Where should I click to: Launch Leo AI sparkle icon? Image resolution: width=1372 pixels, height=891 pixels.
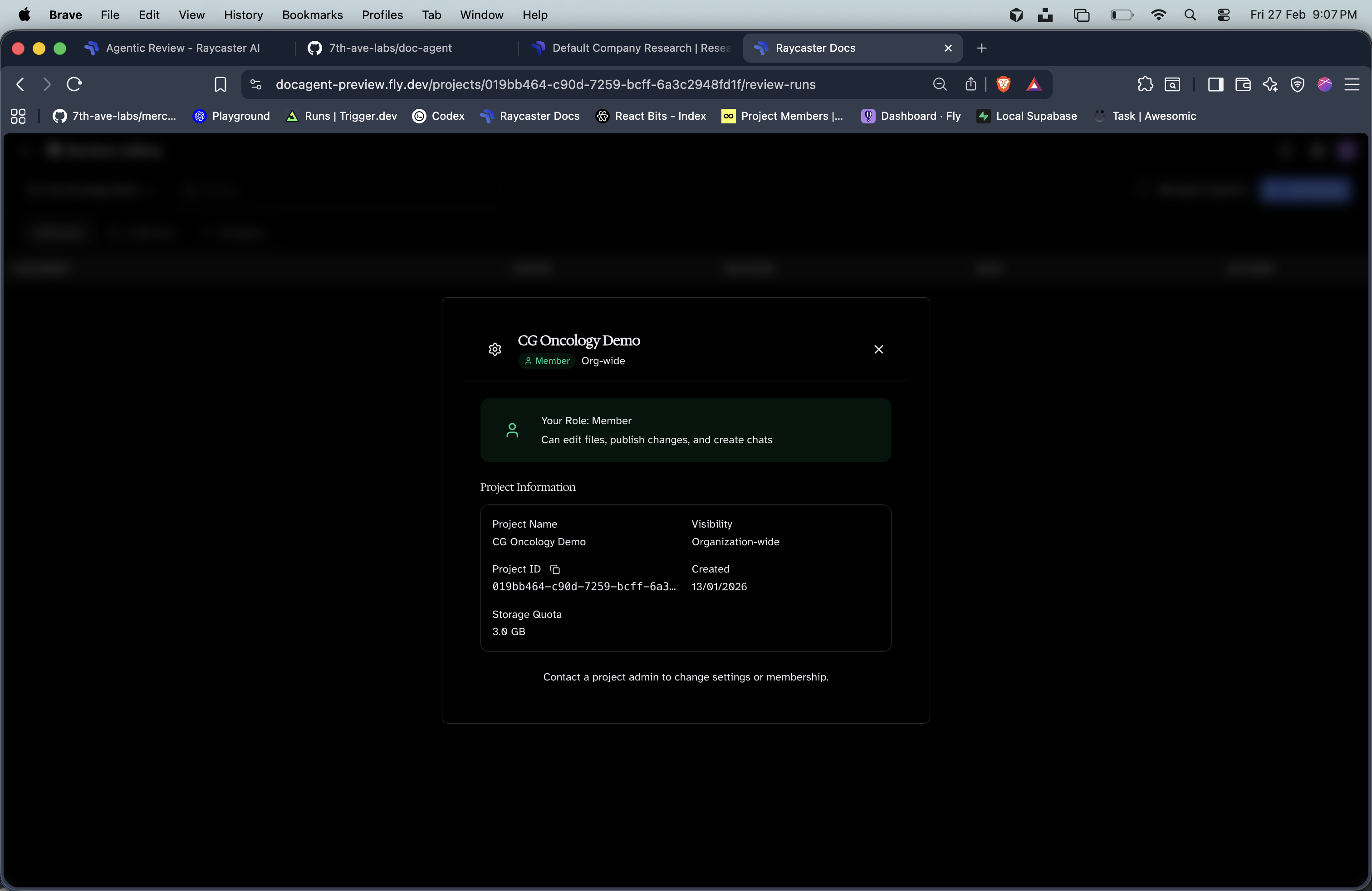pyautogui.click(x=1270, y=84)
